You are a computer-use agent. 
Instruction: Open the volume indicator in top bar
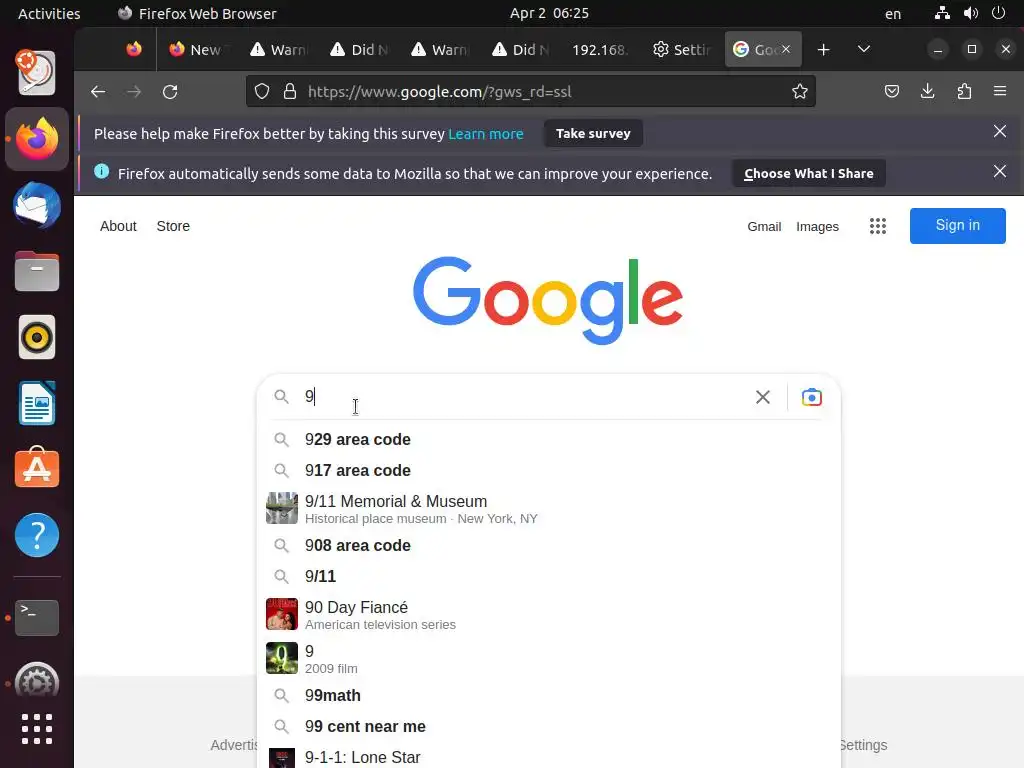[971, 13]
